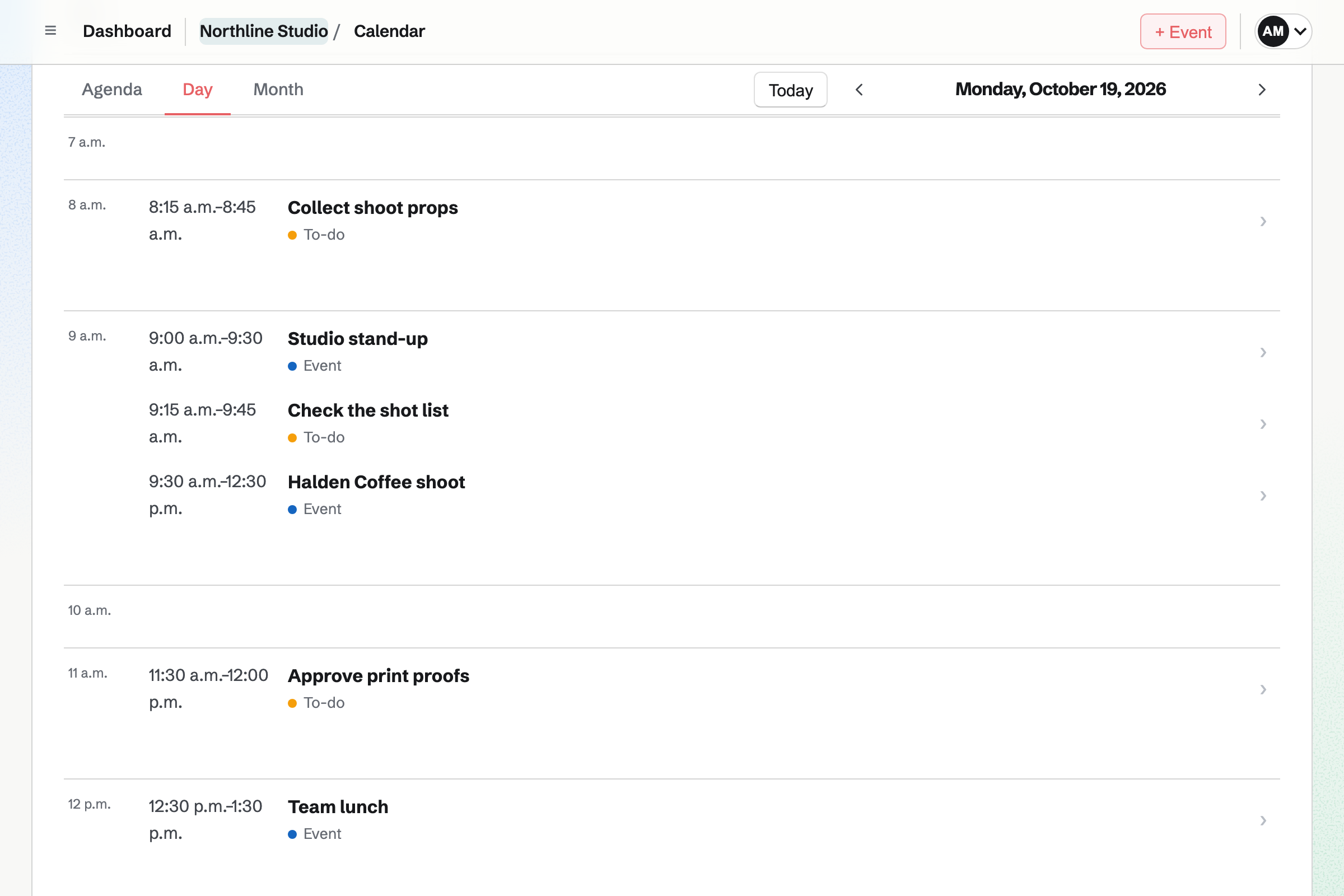
Task: Expand Halden Coffee shoot chevron
Action: [x=1263, y=496]
